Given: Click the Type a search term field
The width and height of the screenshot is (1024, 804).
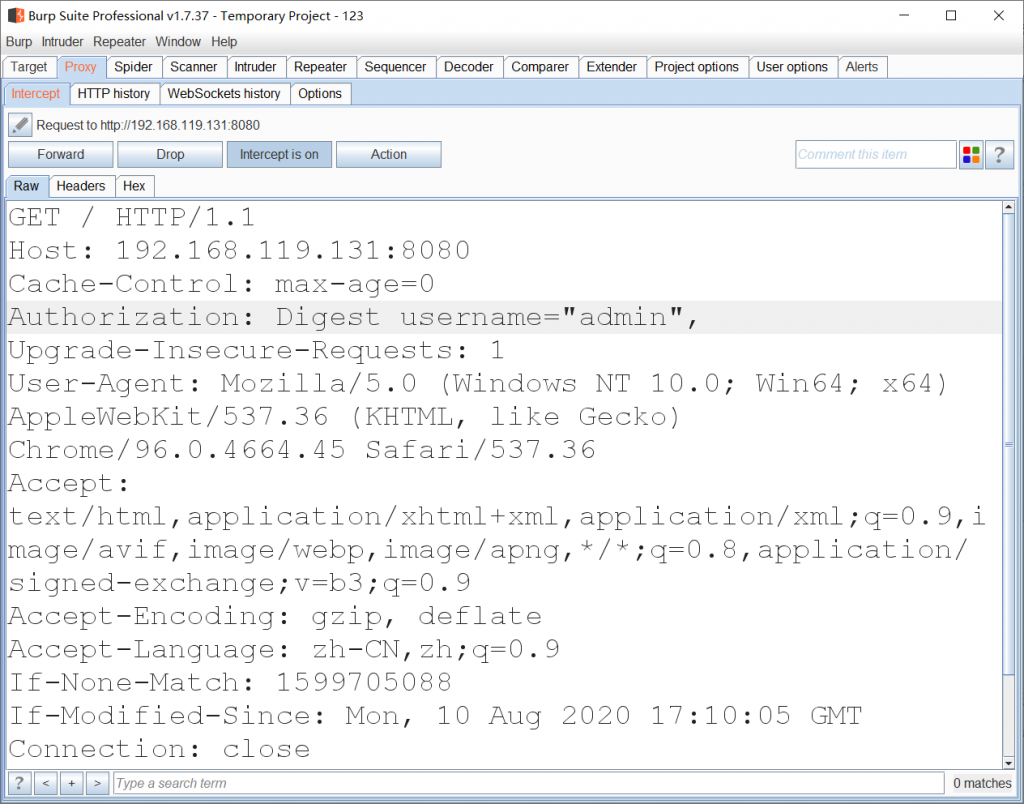Looking at the screenshot, I should point(529,782).
